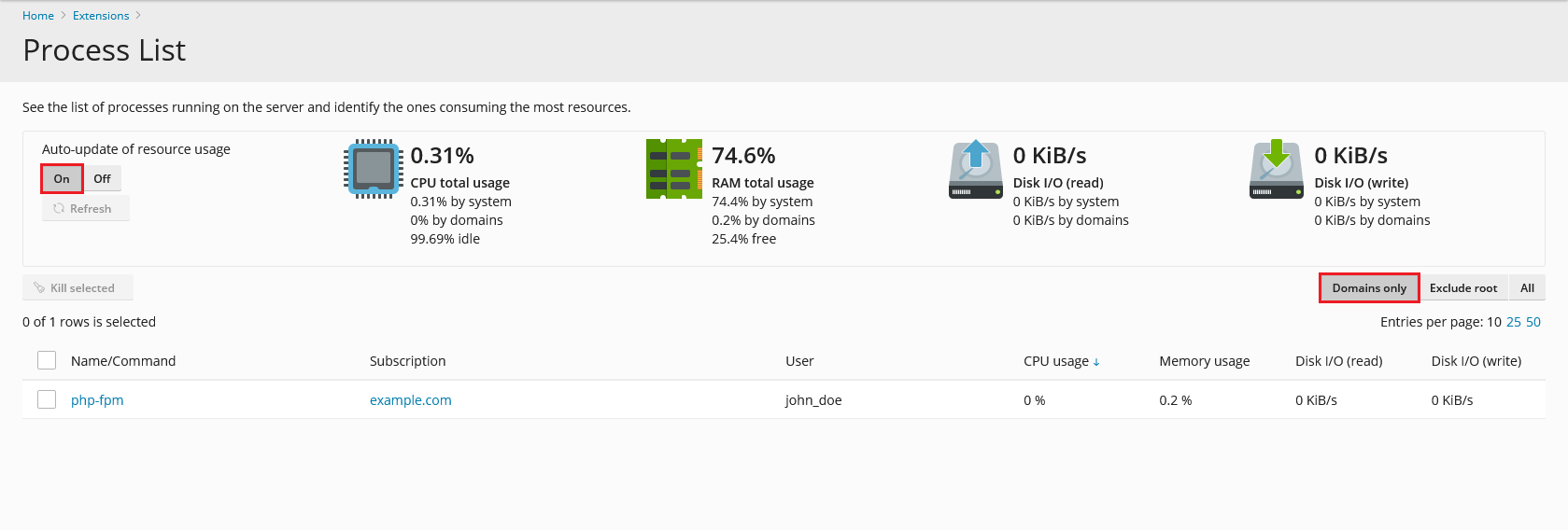Click the CPU usage sort arrow

1096,362
